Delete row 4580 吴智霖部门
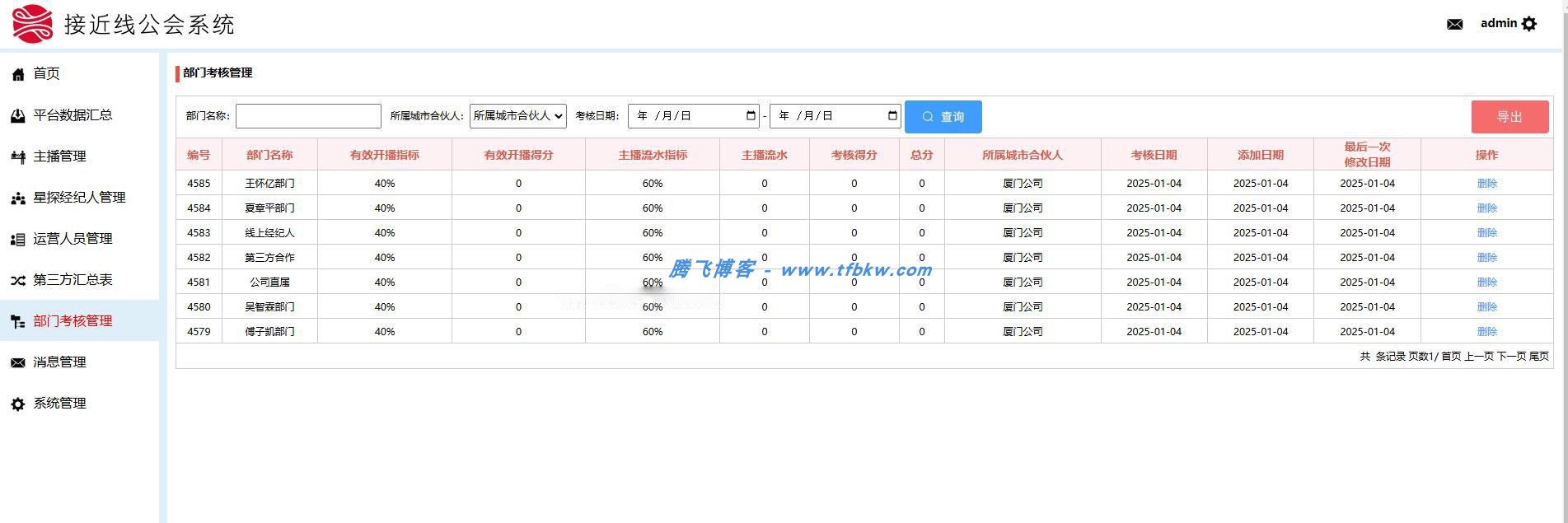 (x=1487, y=307)
